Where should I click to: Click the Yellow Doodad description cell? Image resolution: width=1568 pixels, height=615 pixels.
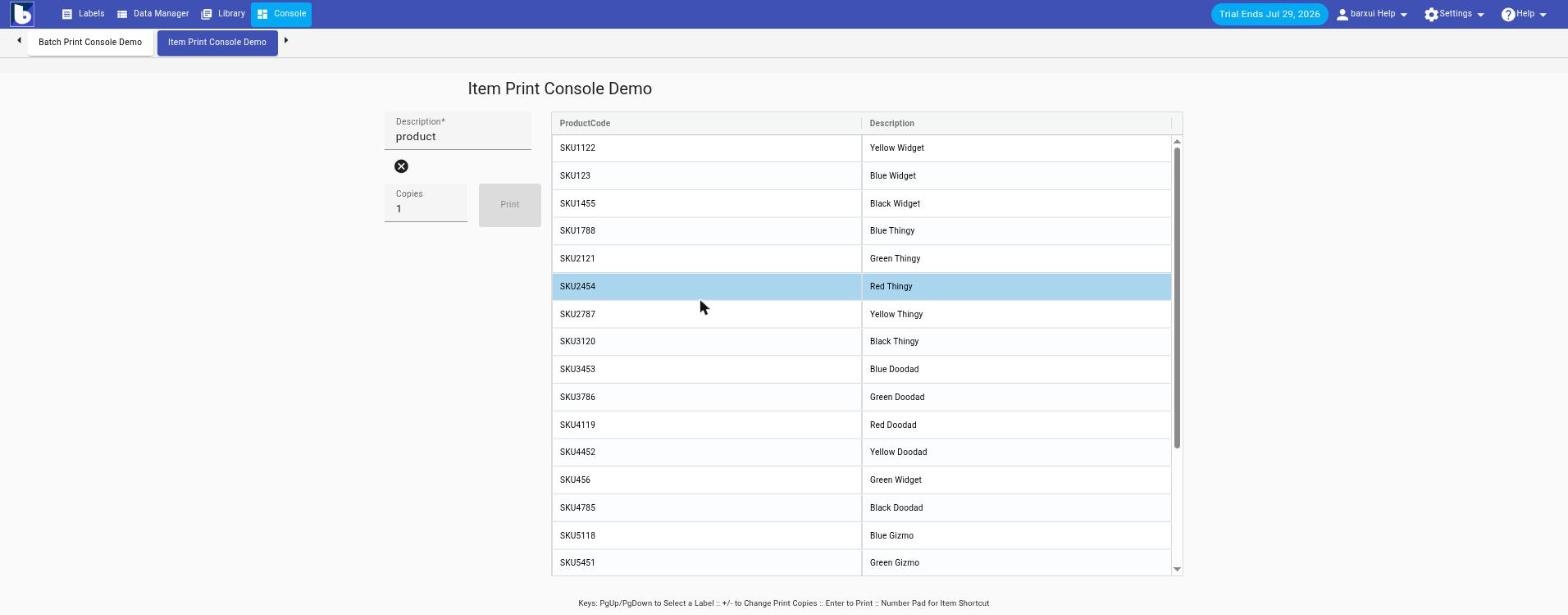(1016, 452)
